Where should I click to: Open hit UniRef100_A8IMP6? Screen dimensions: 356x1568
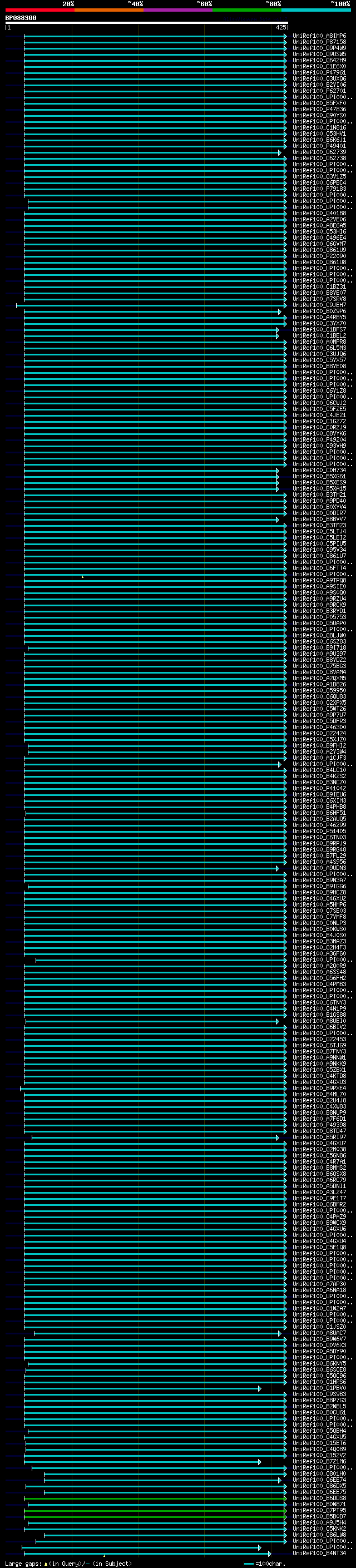[x=319, y=36]
